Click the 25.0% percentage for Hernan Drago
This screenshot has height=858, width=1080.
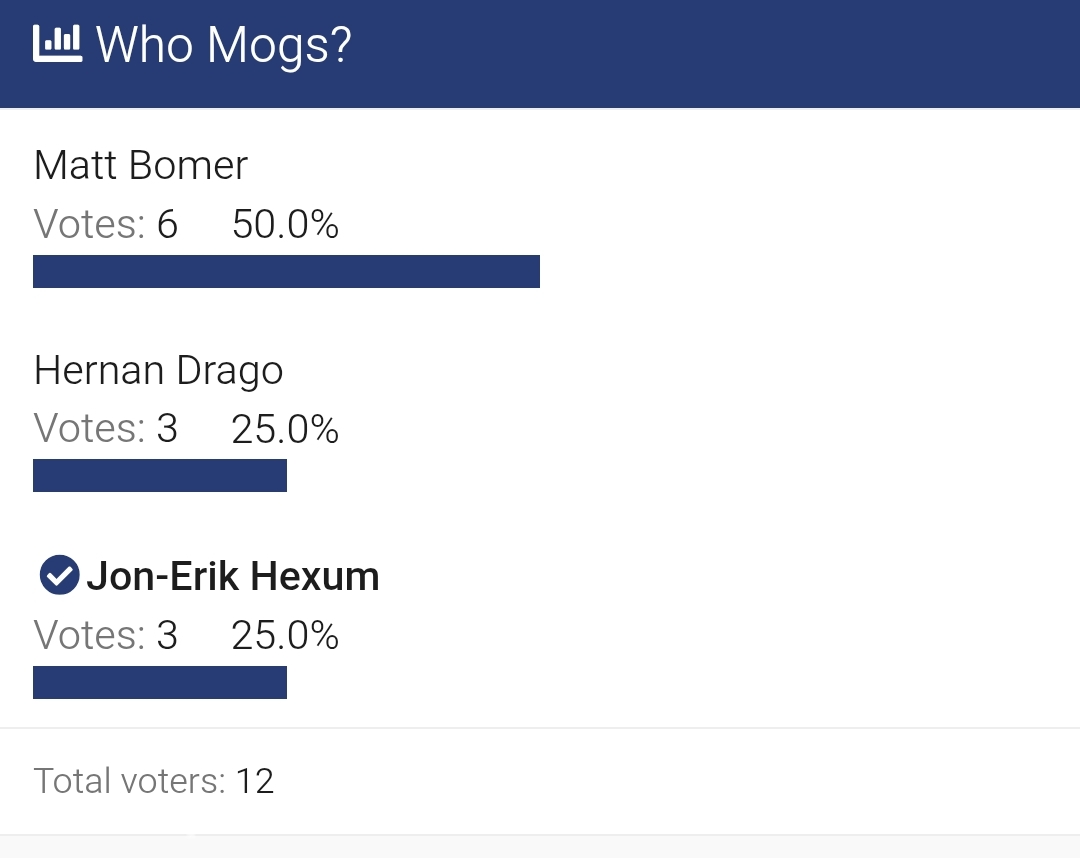(x=285, y=429)
